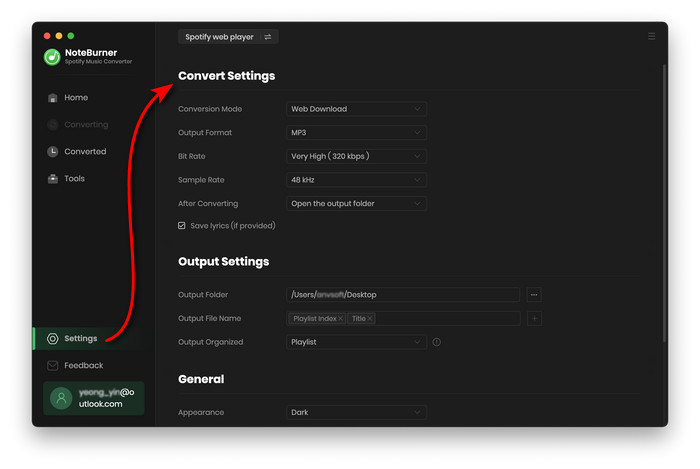700x469 pixels.
Task: Click the After Converting label
Action: tap(208, 203)
